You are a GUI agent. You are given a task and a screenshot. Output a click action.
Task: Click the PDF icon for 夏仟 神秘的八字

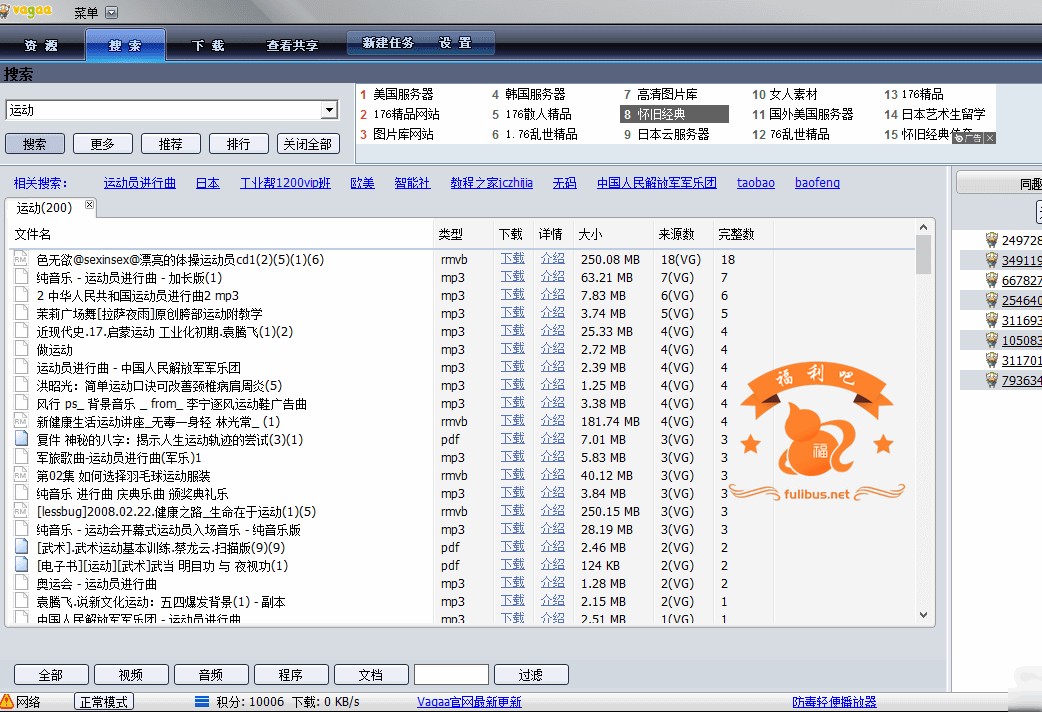(x=20, y=440)
